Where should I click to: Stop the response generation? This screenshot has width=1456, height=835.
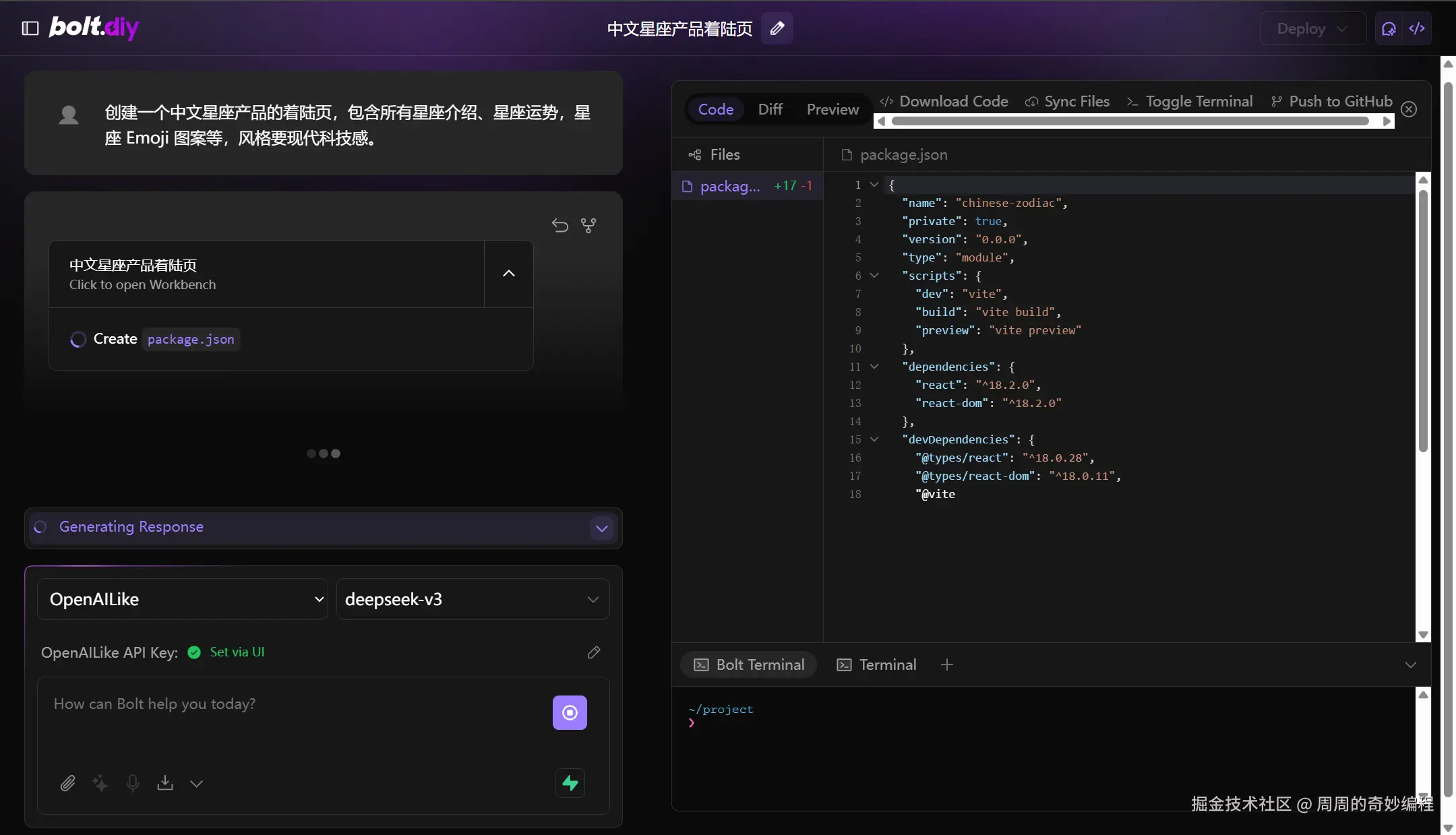coord(570,712)
